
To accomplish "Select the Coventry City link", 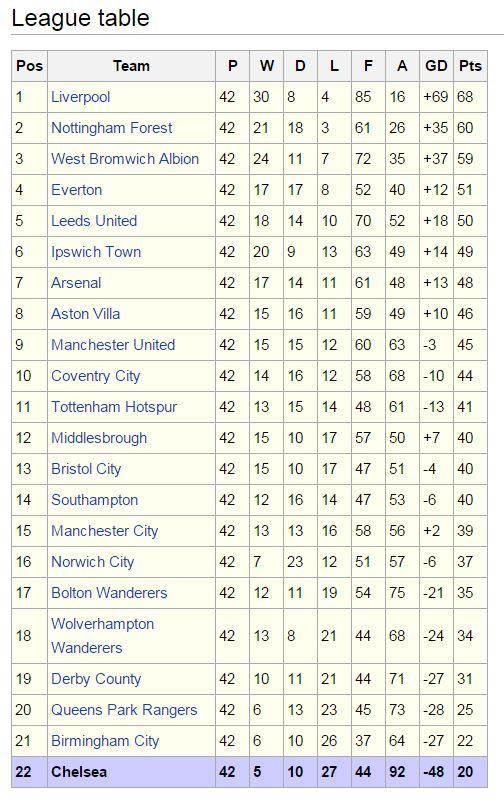I will point(95,376).
